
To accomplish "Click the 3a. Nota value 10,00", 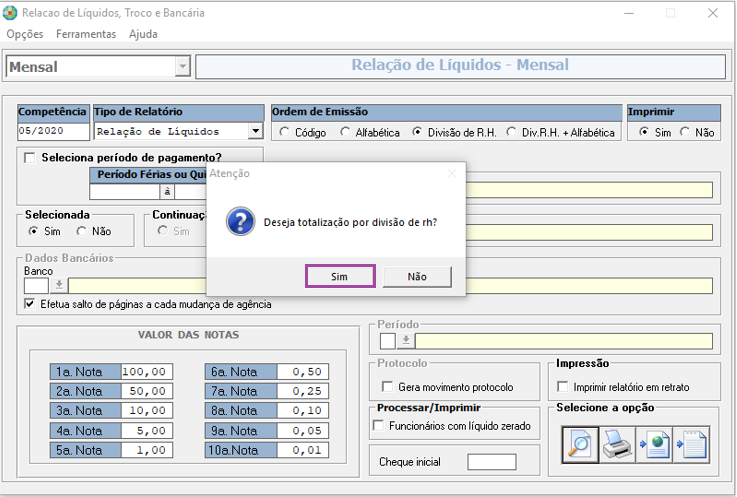I will pos(147,410).
